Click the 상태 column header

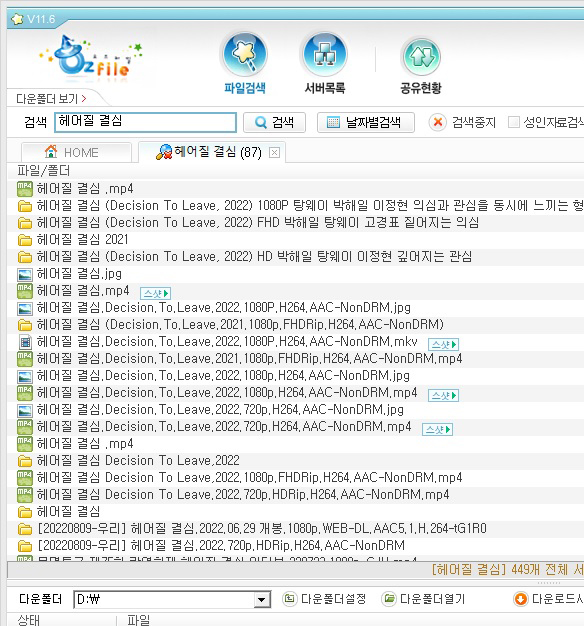click(x=28, y=620)
